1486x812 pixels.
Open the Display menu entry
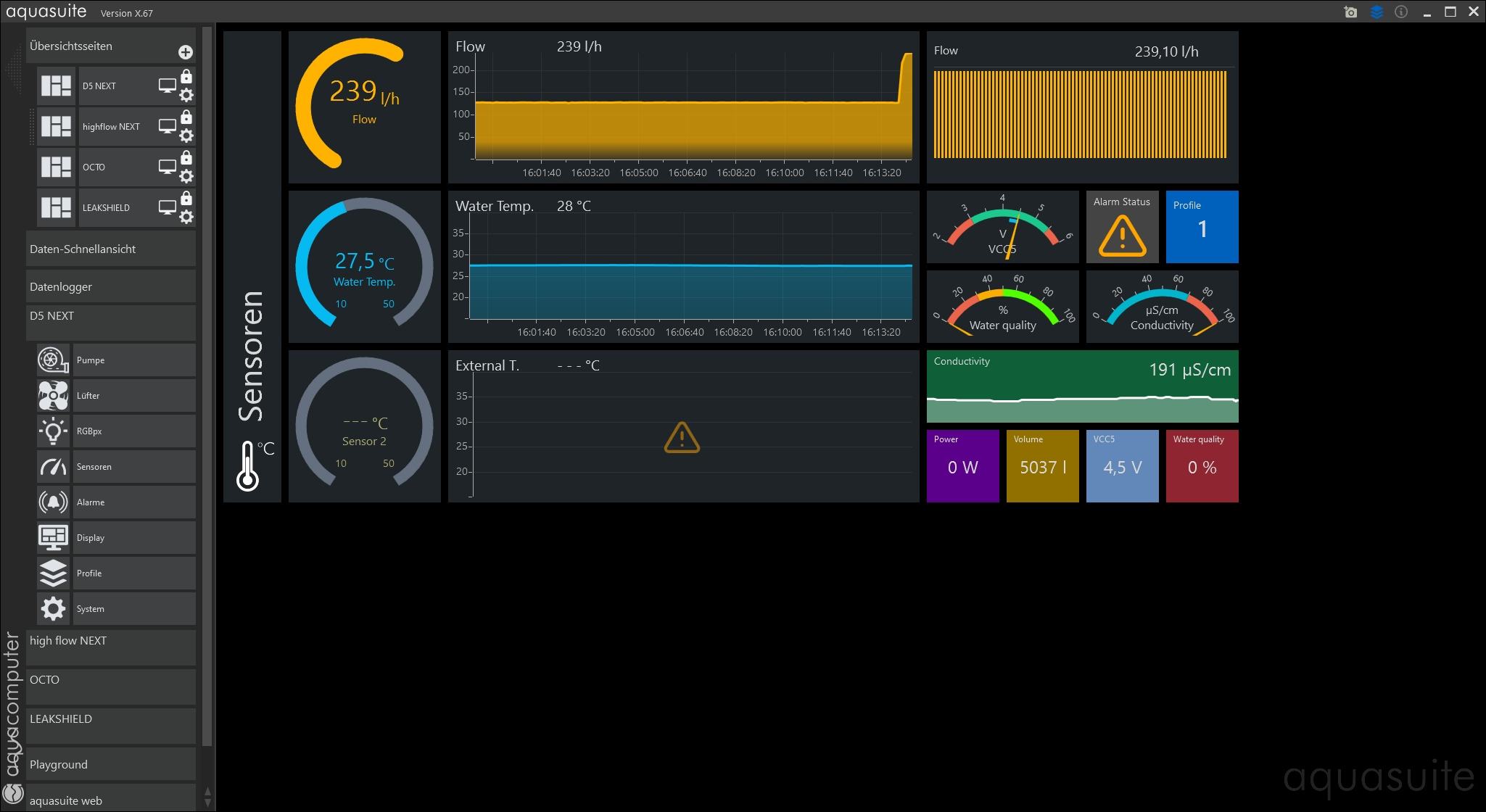coord(134,538)
